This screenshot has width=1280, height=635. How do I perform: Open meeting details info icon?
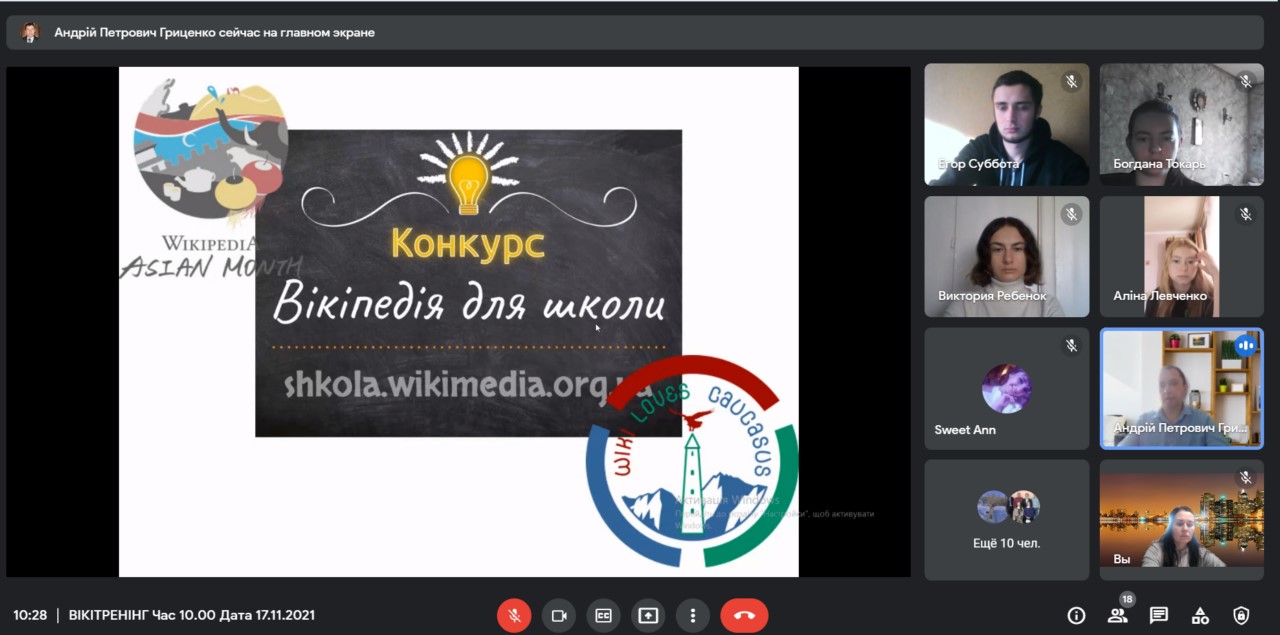tap(1076, 616)
